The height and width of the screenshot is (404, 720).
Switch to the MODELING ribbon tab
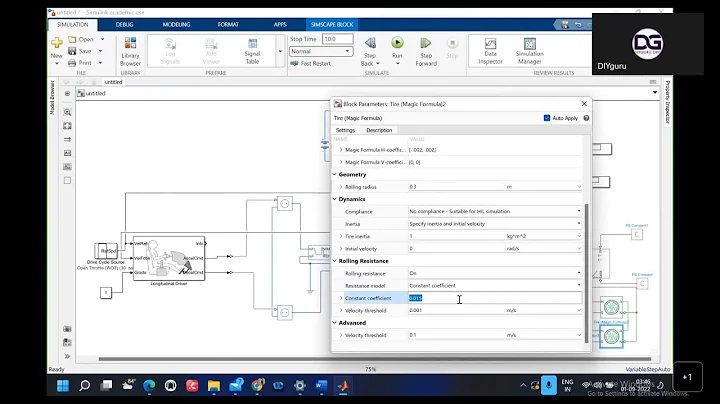point(176,24)
